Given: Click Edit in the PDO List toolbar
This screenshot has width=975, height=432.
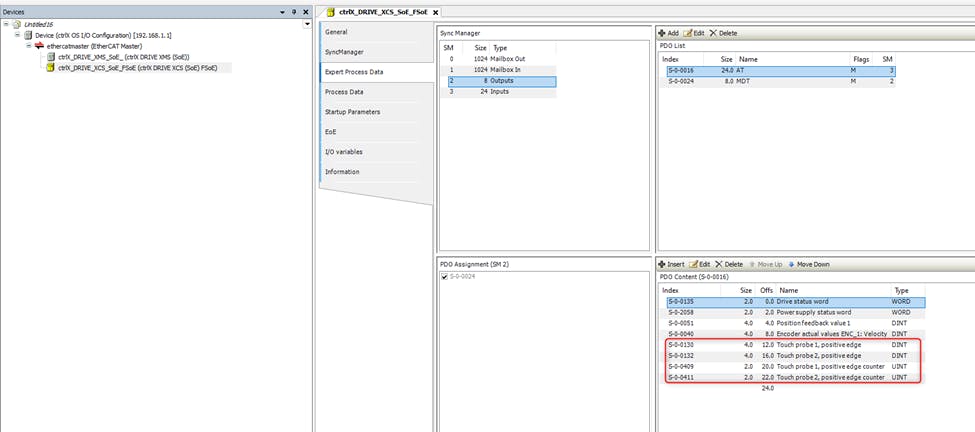Looking at the screenshot, I should coord(694,33).
